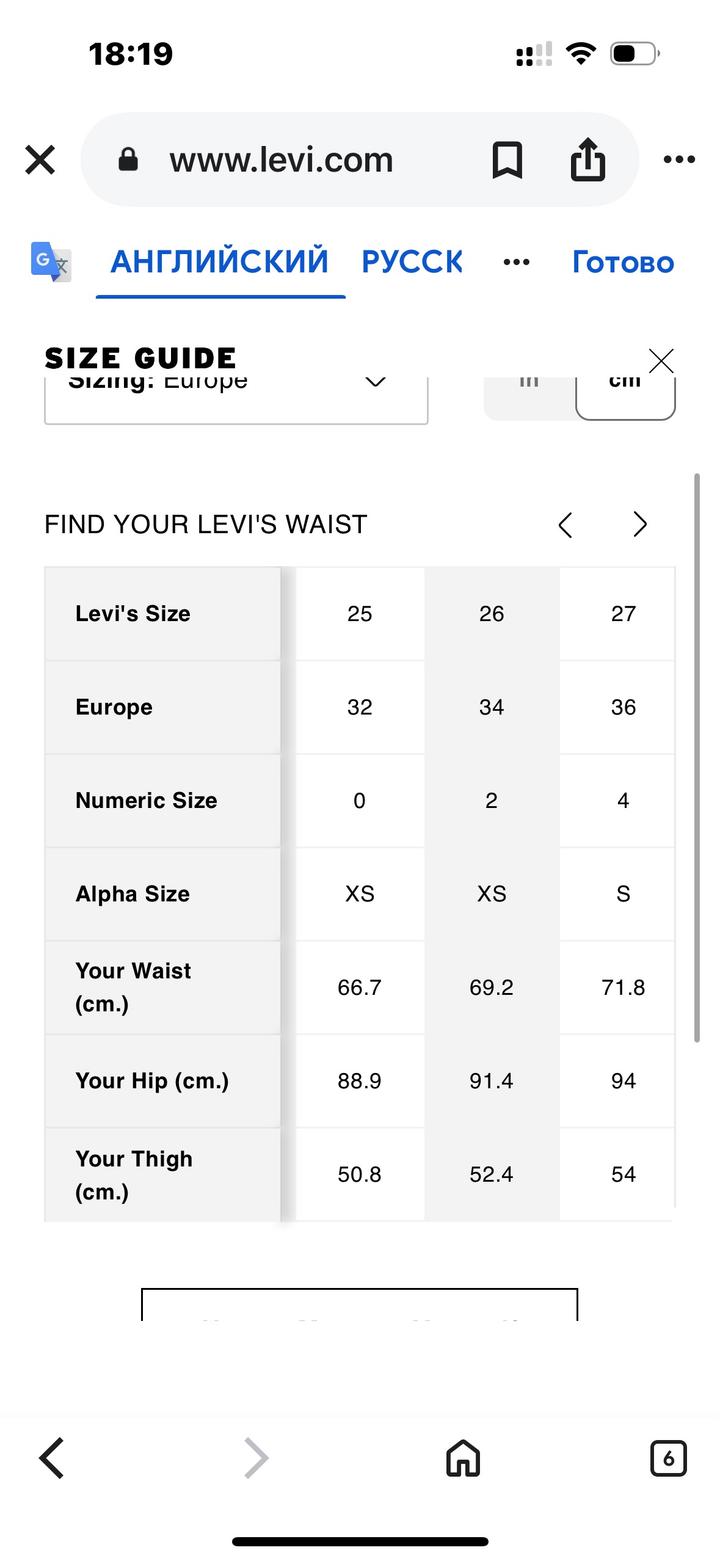This screenshot has width=720, height=1561.
Task: Tap the size guide vertical scrollbar
Action: tap(697, 758)
